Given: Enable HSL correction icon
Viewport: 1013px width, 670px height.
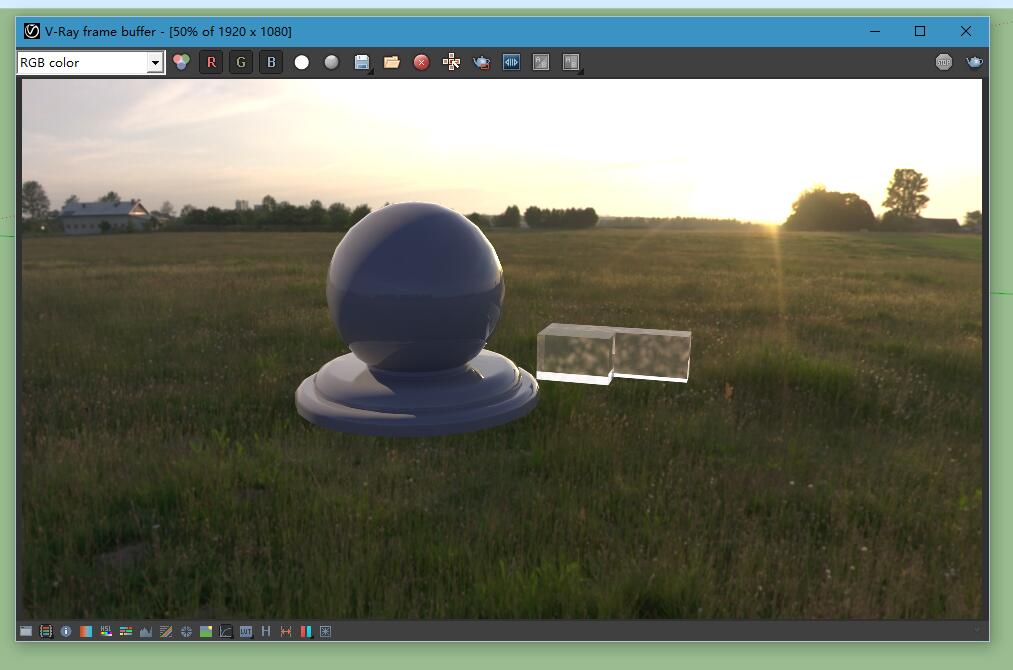Looking at the screenshot, I should pos(106,631).
